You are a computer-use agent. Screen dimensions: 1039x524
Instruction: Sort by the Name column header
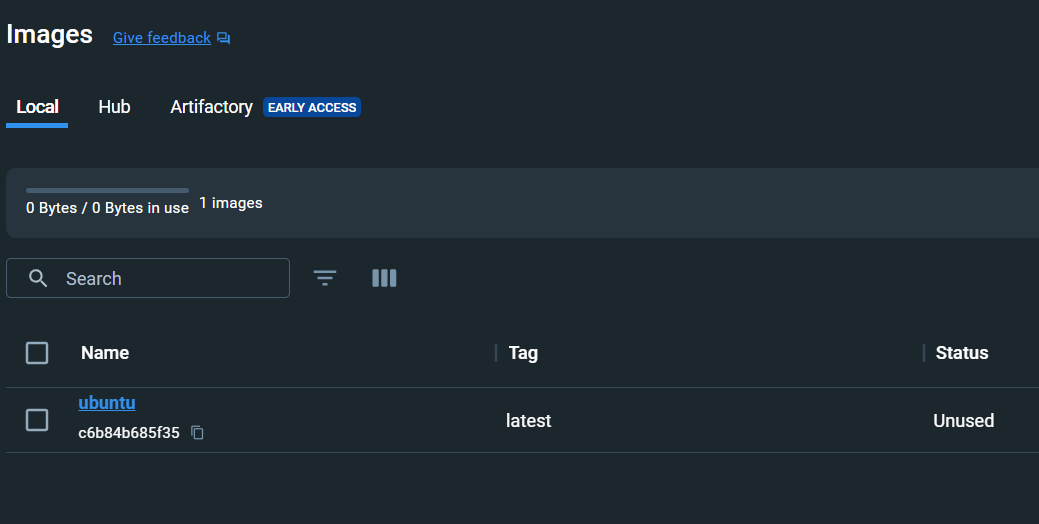(x=105, y=352)
